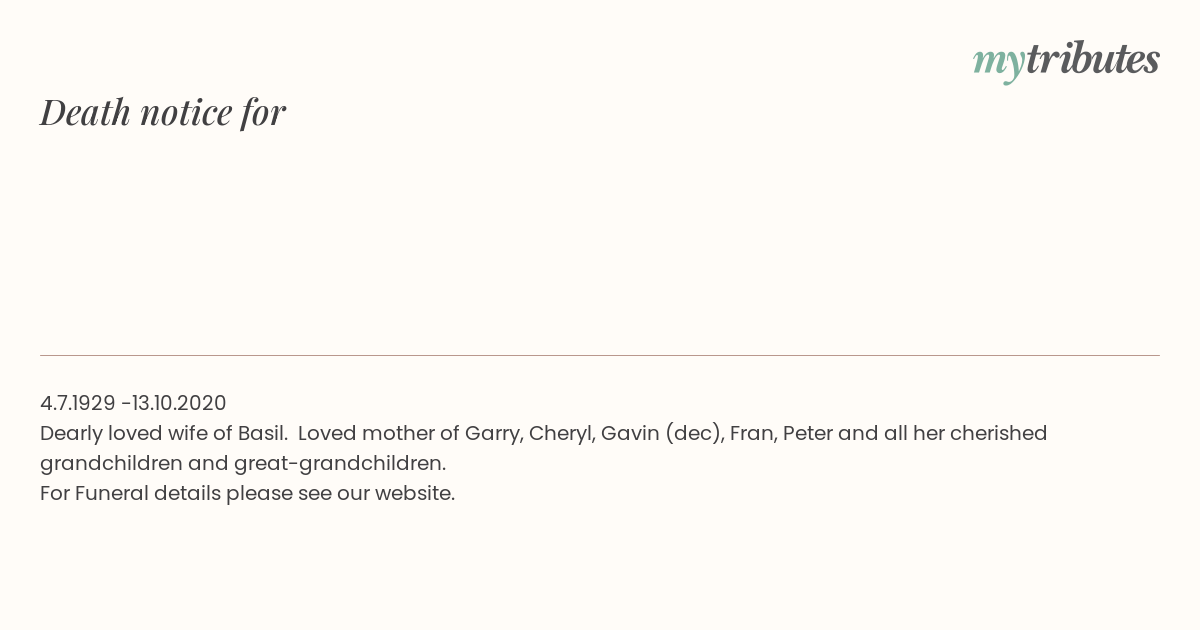
Task: Click the green "my" part of the logo
Action: point(998,62)
